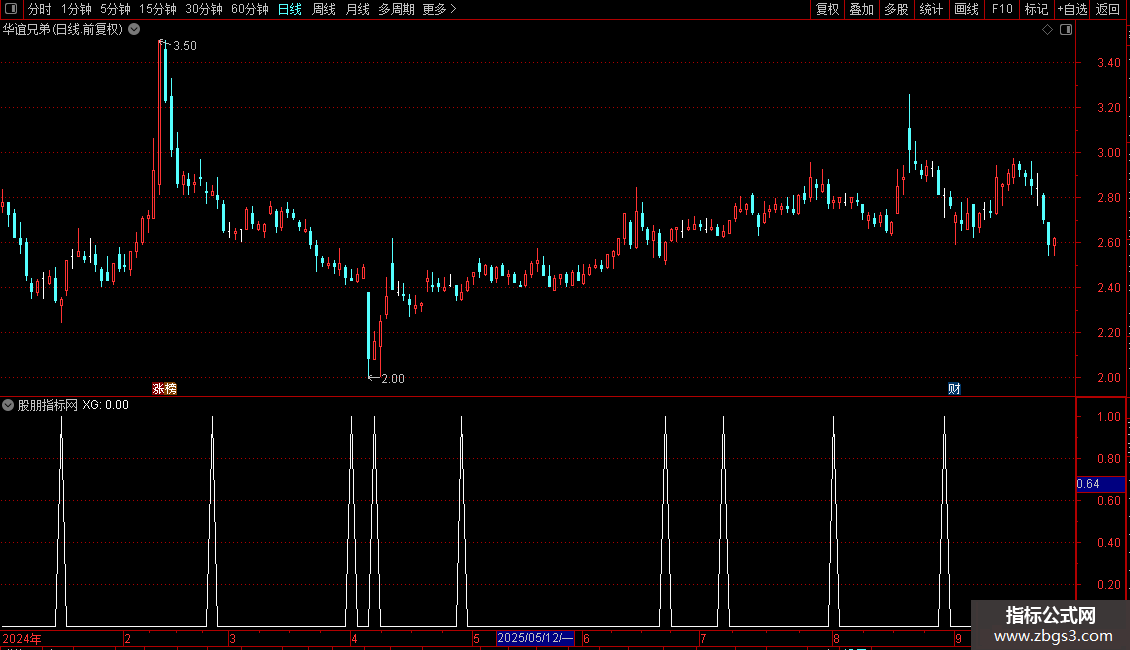The width and height of the screenshot is (1130, 650).
Task: Select the 1分钟 period
Action: tap(76, 9)
